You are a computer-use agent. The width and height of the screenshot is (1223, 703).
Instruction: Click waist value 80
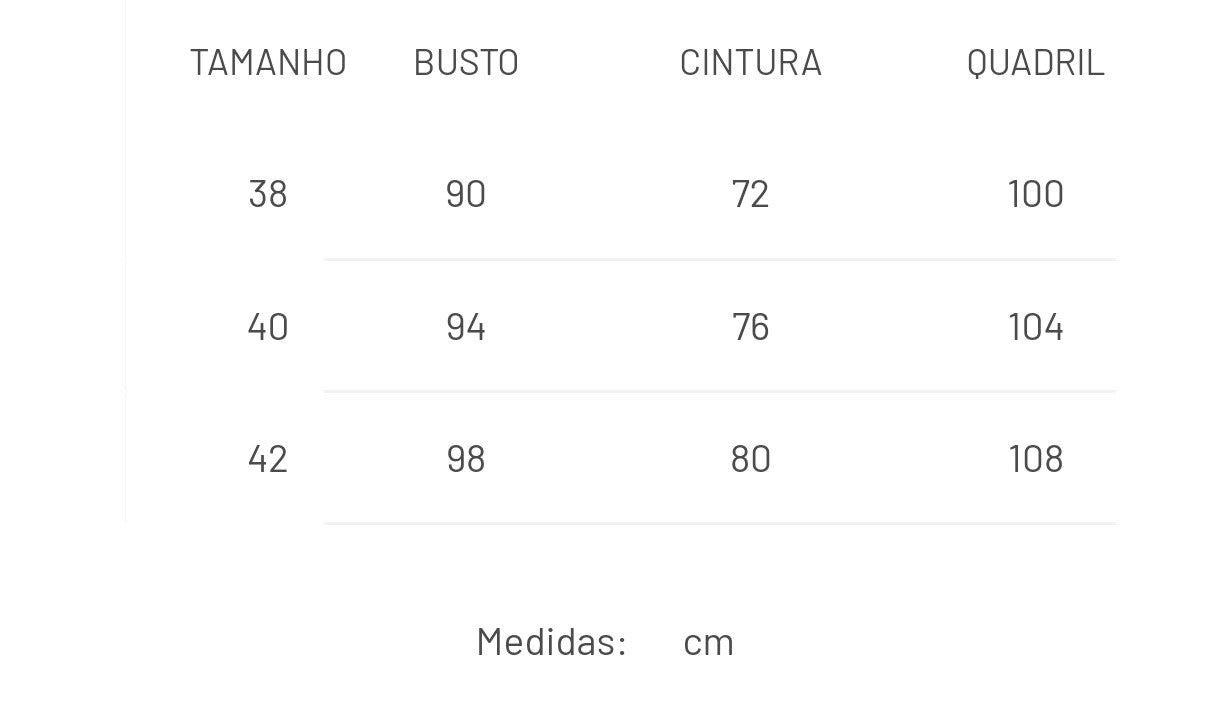[x=751, y=459]
